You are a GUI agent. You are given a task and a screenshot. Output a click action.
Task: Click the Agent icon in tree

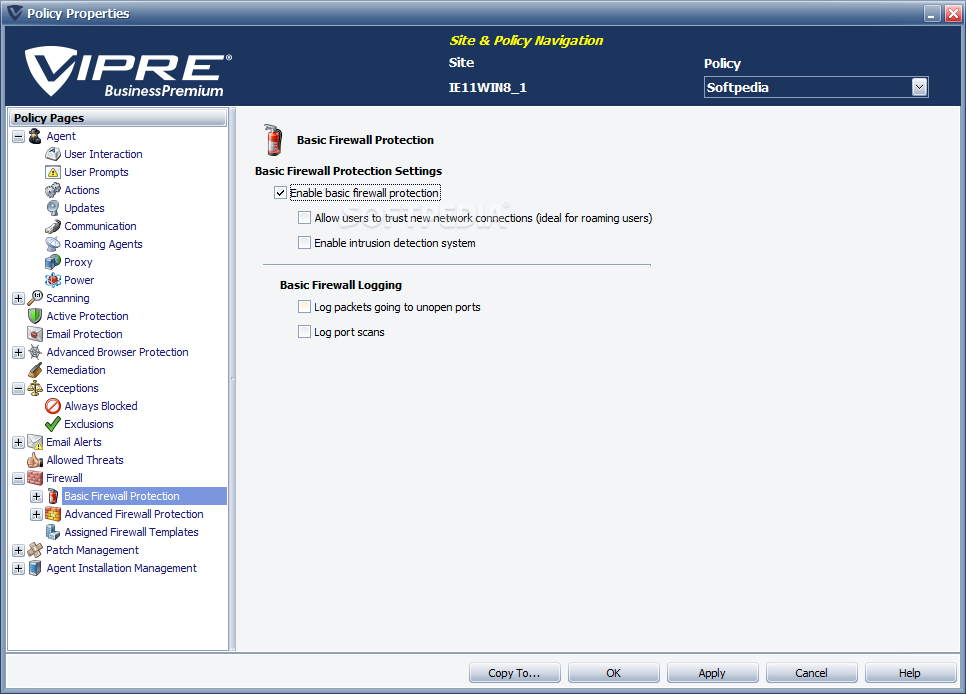click(35, 136)
